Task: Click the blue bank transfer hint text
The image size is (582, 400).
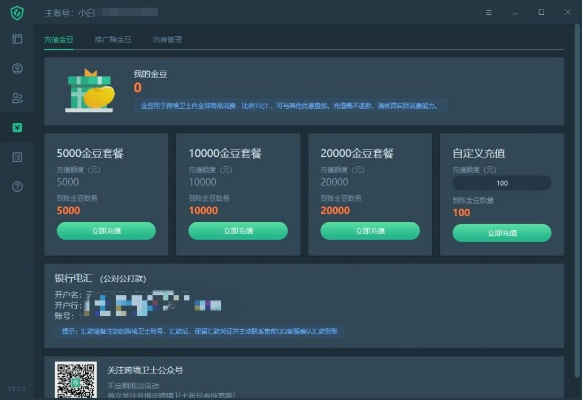Action: 200,331
